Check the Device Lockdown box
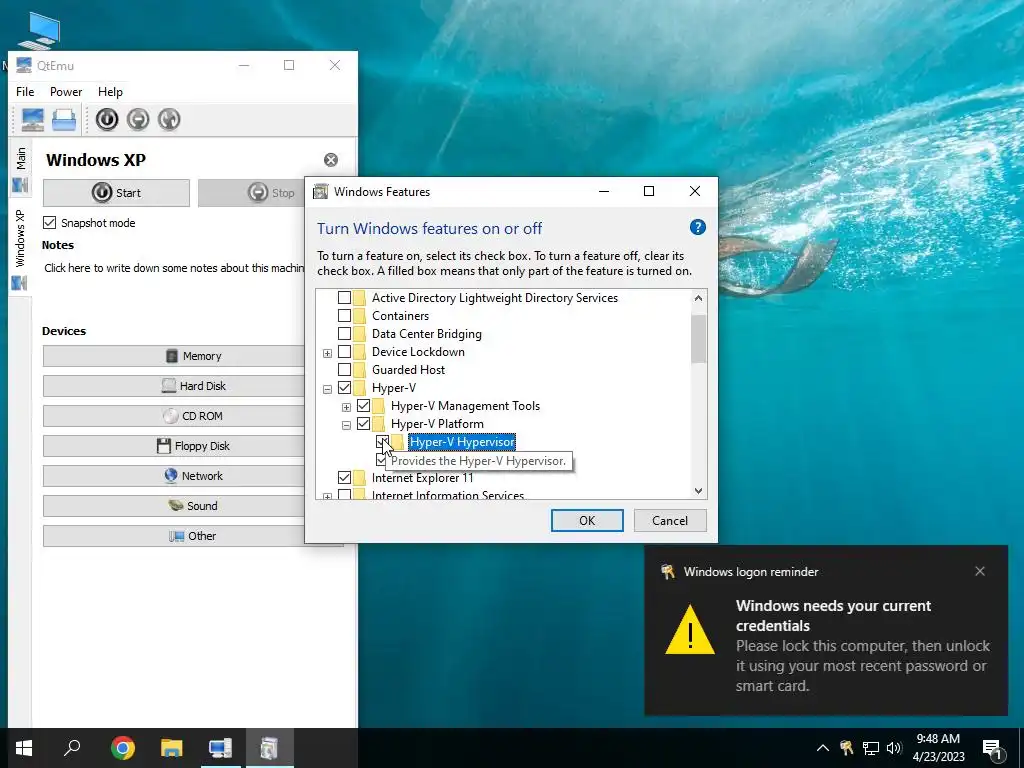The width and height of the screenshot is (1024, 768). [x=344, y=352]
